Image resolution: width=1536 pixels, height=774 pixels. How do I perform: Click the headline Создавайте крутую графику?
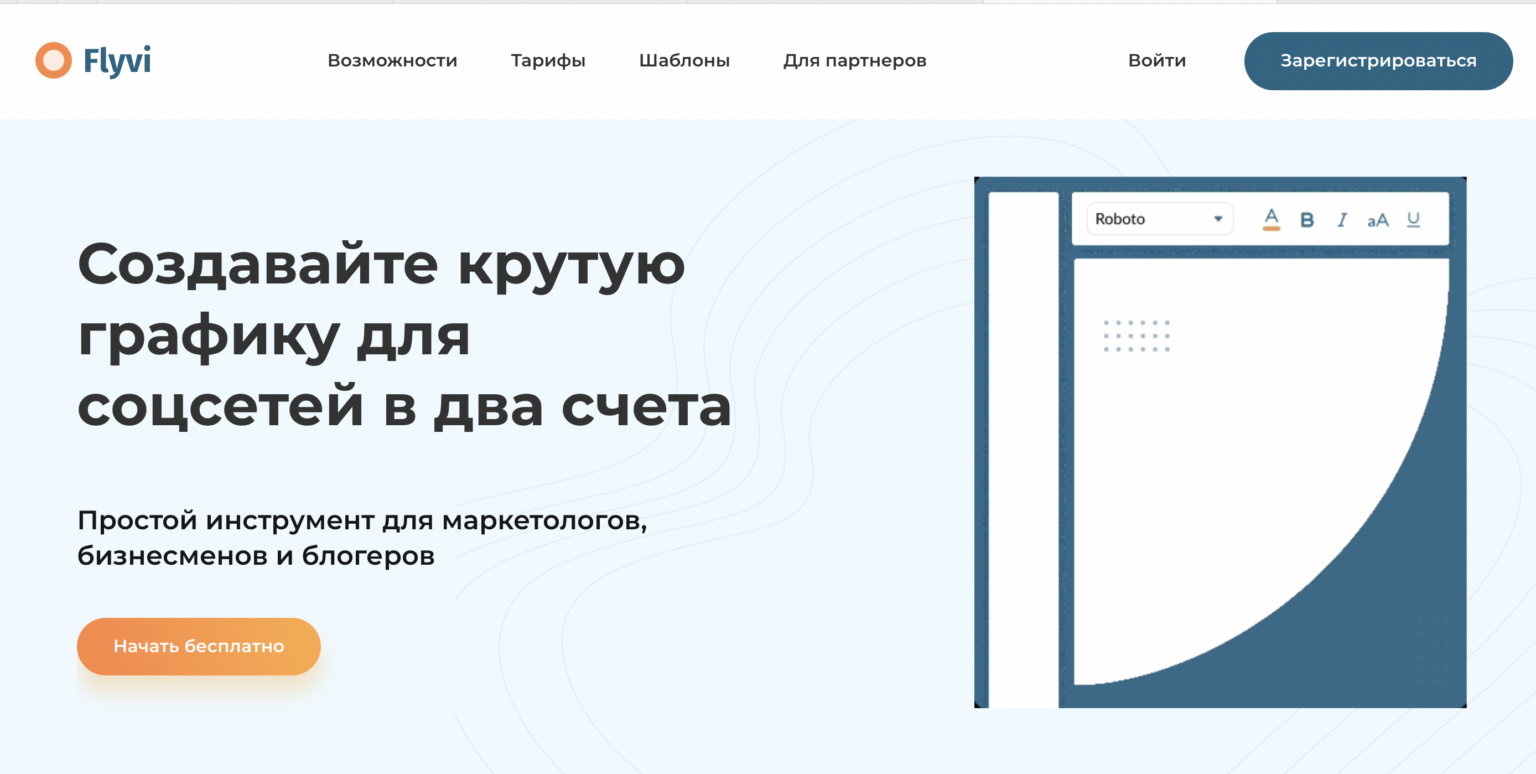pyautogui.click(x=404, y=335)
